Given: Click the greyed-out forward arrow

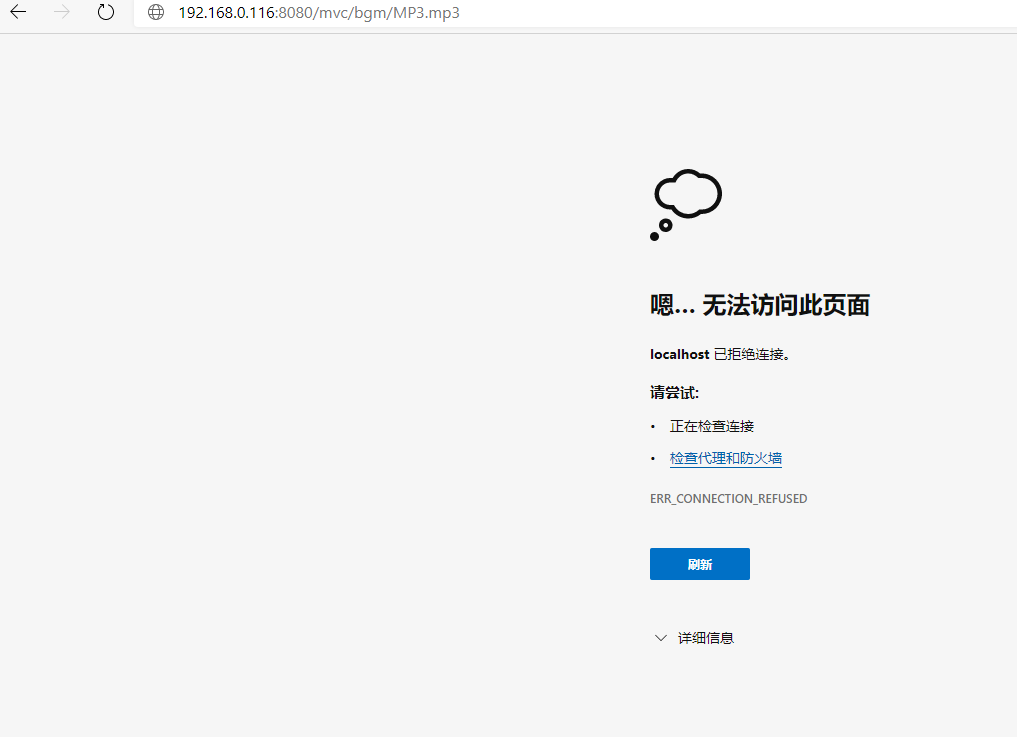Looking at the screenshot, I should (x=62, y=12).
